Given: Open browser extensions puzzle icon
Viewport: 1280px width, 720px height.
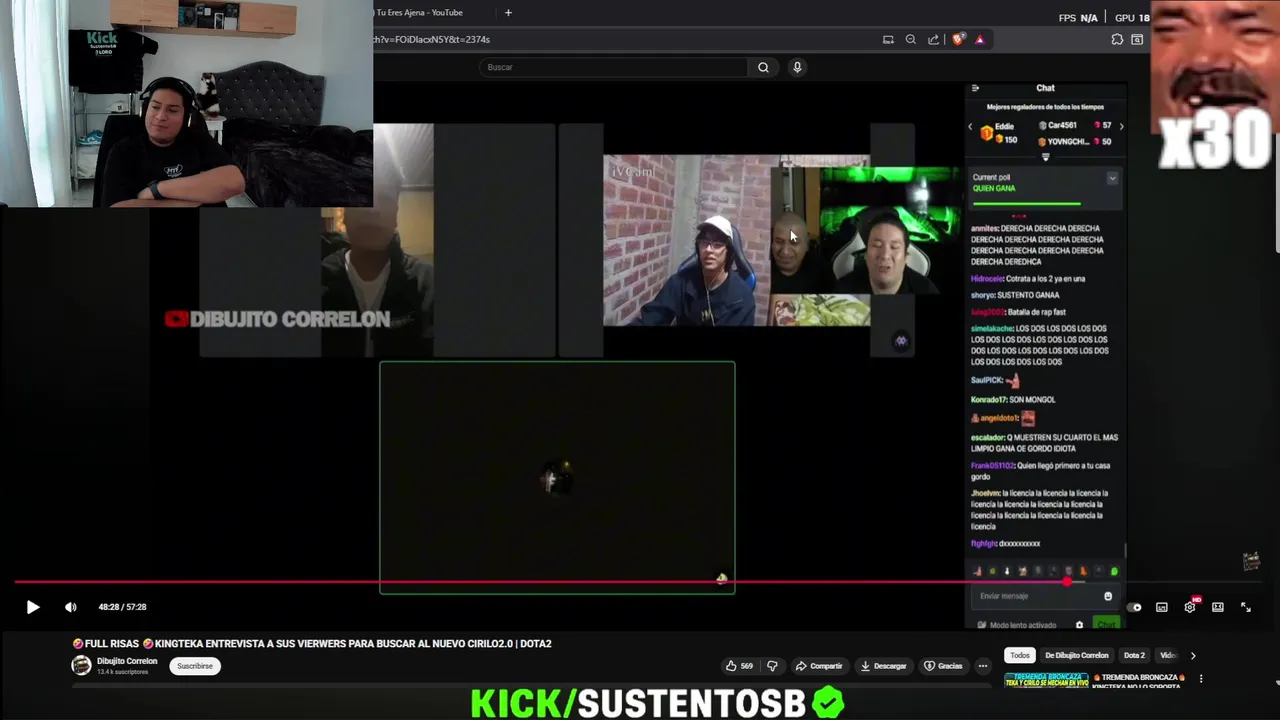Looking at the screenshot, I should (x=1117, y=39).
